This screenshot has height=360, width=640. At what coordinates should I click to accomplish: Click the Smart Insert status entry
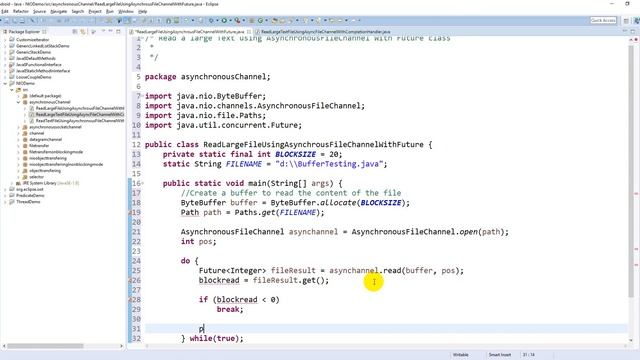[500, 355]
